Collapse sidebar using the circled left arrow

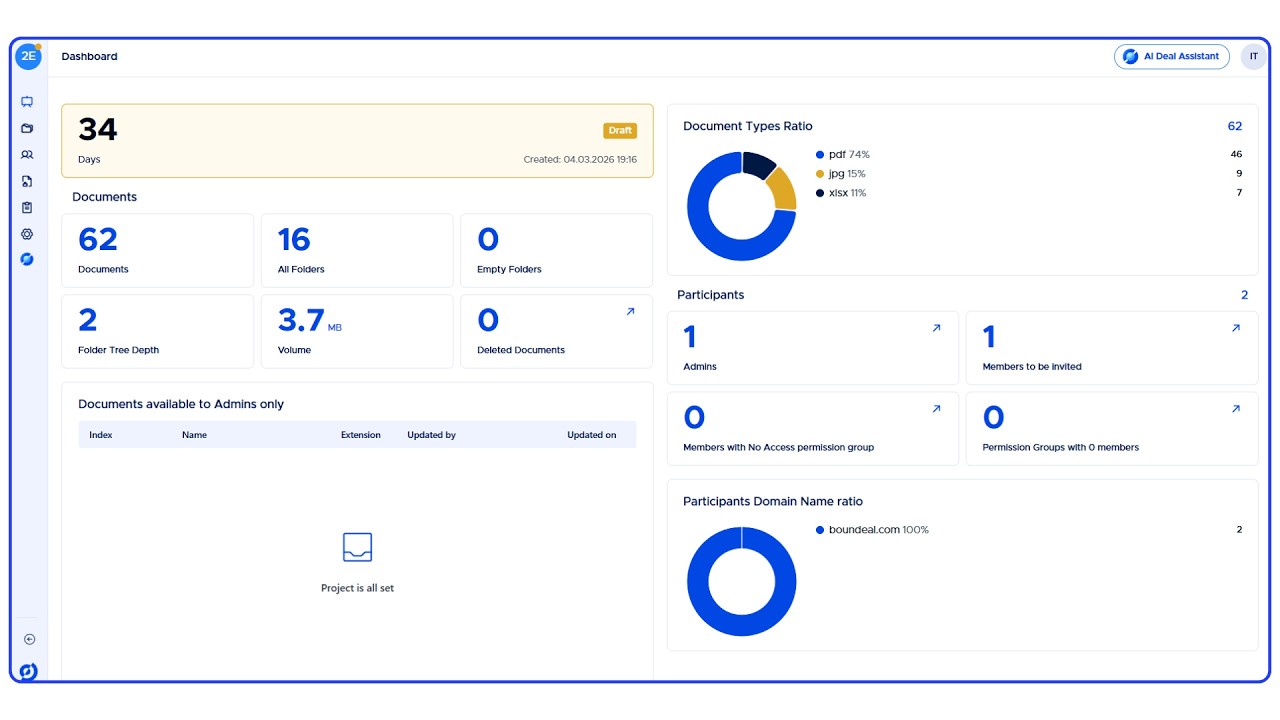[29, 639]
